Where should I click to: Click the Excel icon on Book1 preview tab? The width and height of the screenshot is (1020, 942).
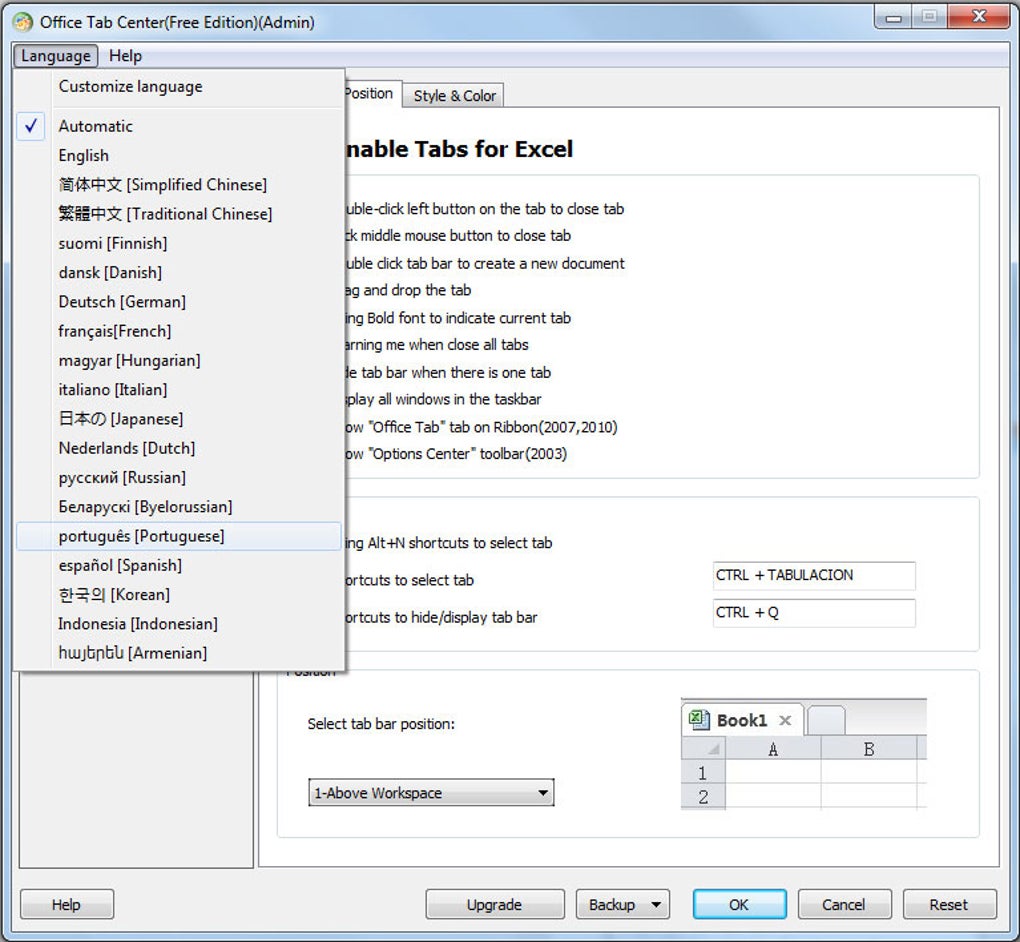699,720
